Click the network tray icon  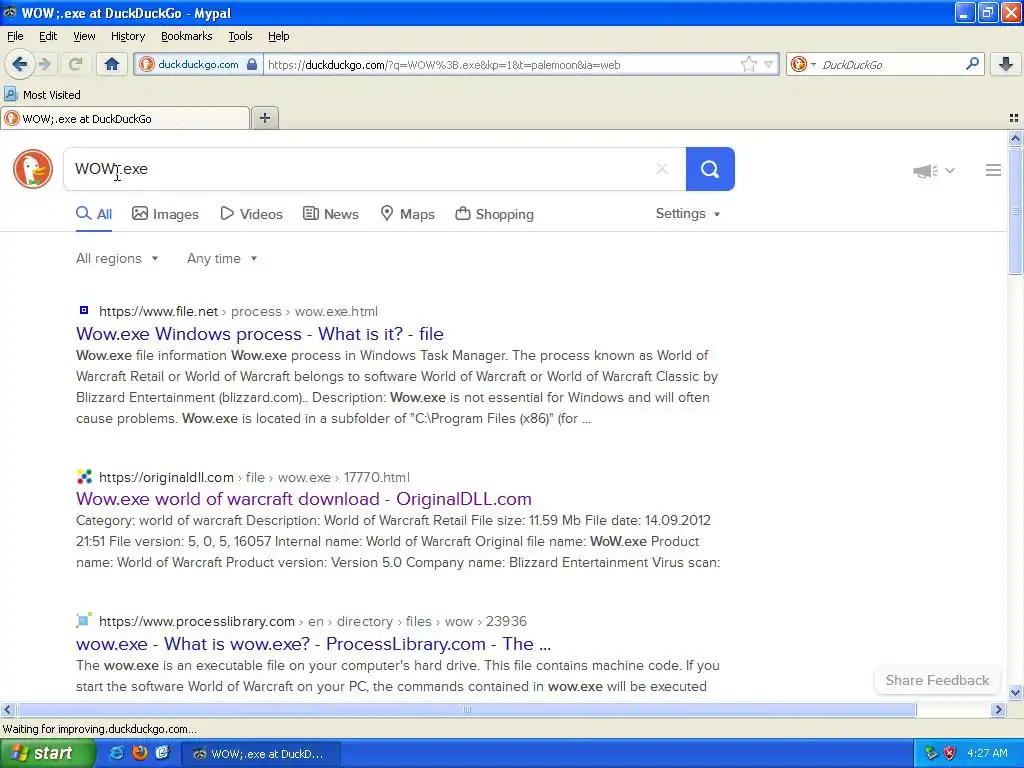click(931, 753)
